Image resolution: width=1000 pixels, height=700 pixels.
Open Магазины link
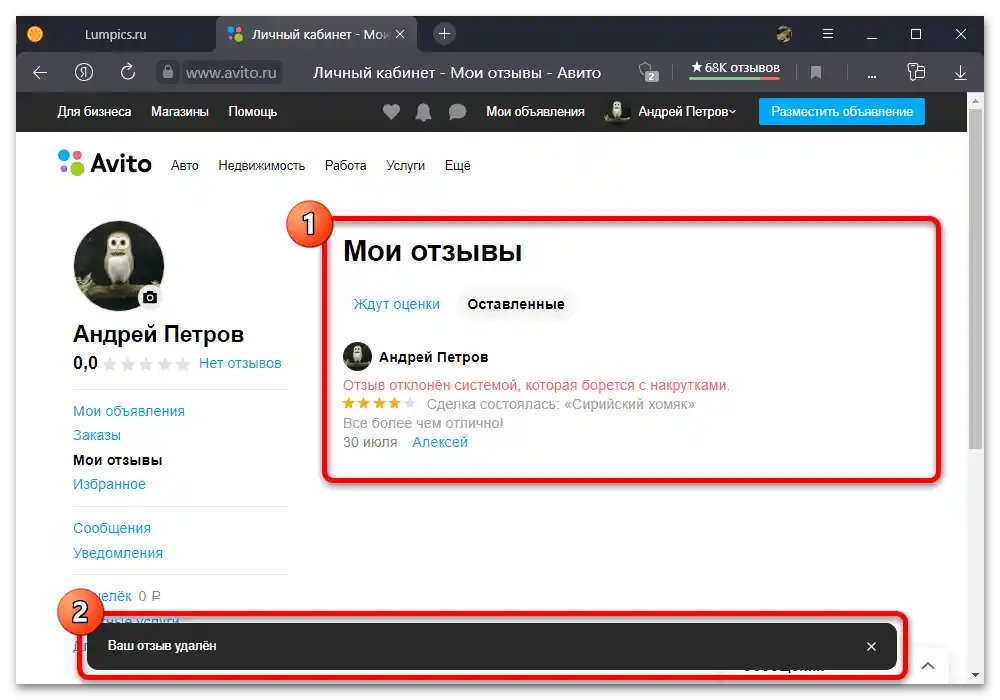point(180,112)
